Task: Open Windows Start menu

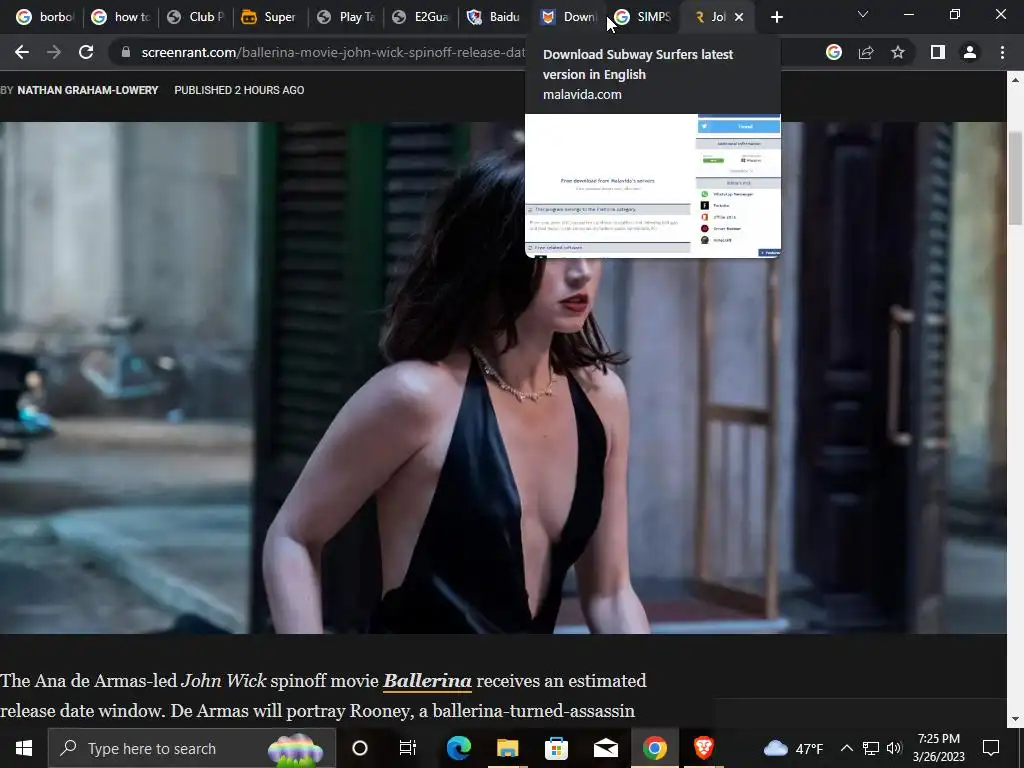Action: [24, 748]
